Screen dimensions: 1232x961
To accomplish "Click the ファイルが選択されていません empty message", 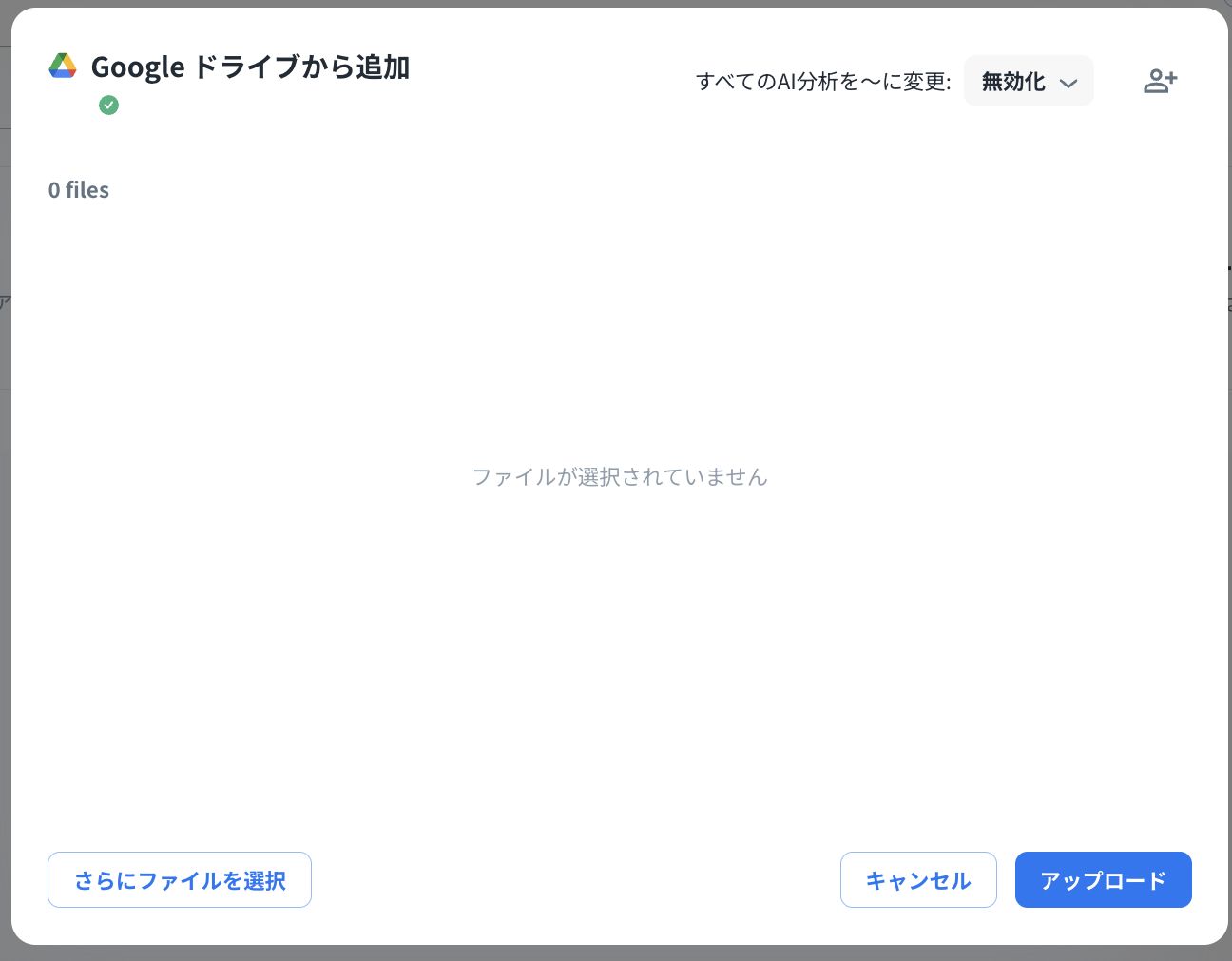I will (x=620, y=477).
